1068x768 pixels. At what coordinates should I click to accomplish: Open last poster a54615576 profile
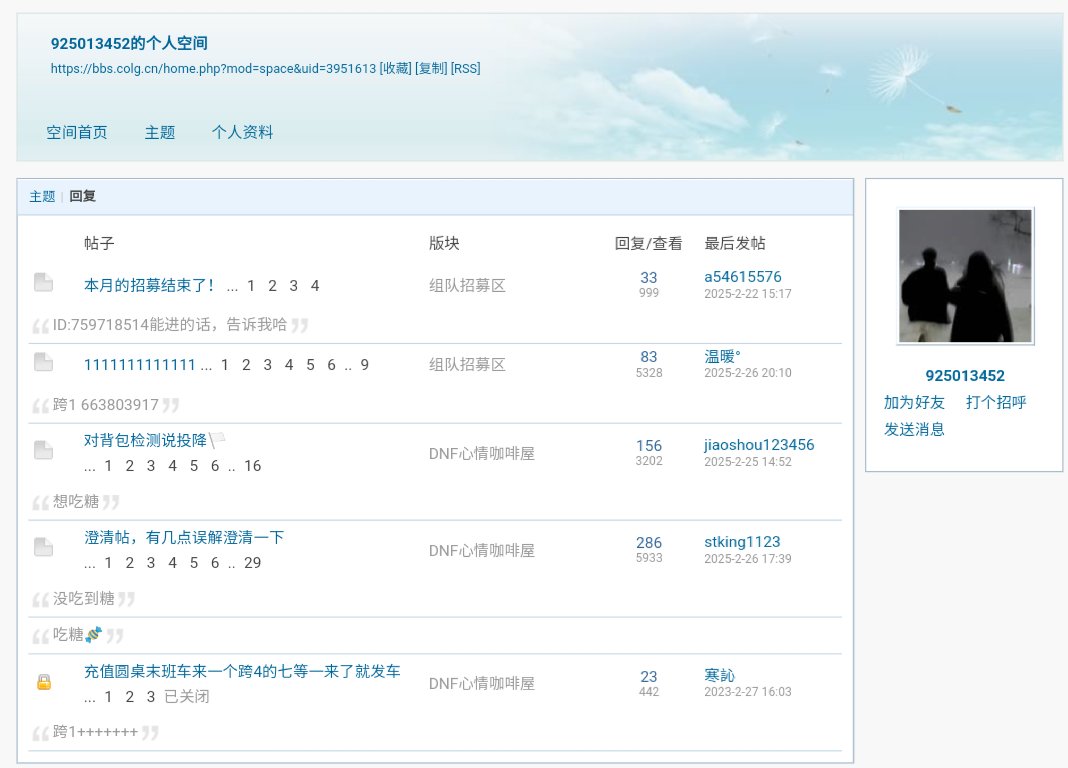(742, 276)
